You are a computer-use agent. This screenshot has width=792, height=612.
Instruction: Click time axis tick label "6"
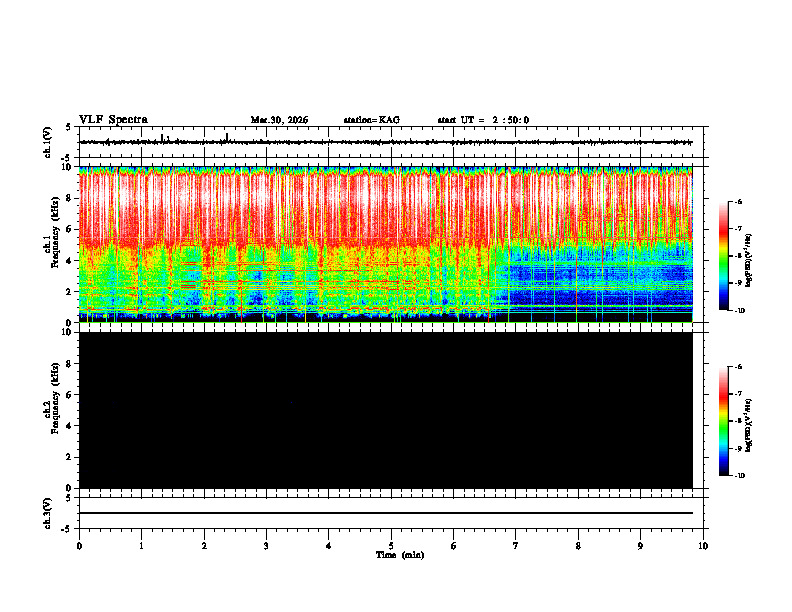(454, 546)
